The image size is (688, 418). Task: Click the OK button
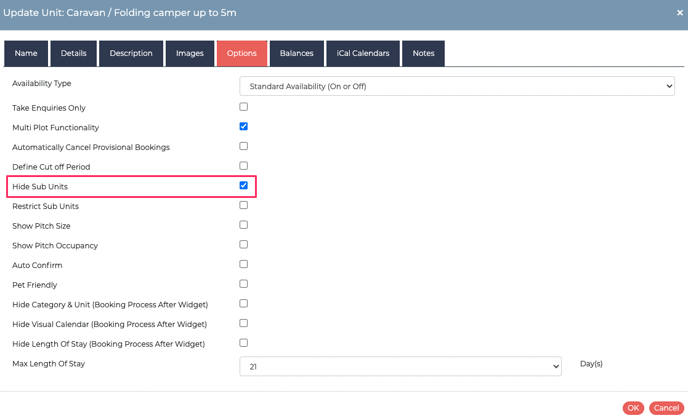click(633, 408)
